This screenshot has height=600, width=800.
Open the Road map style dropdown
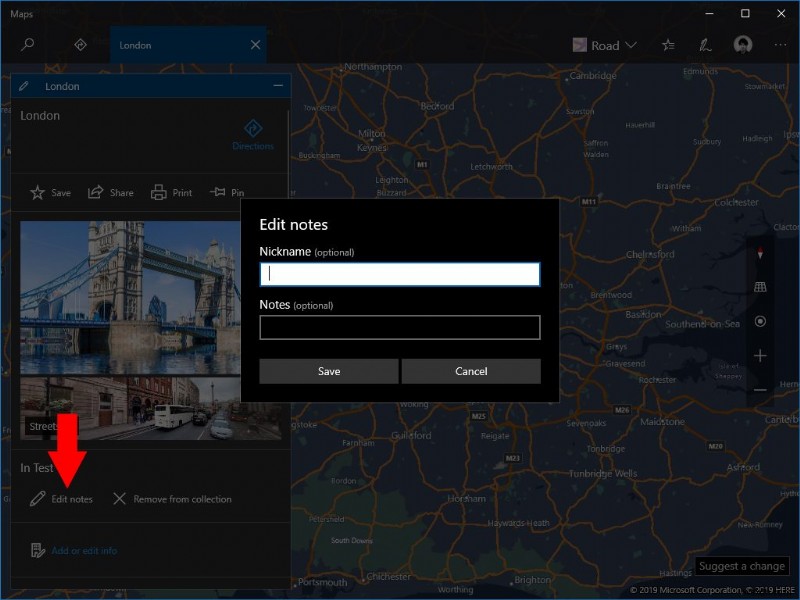tap(605, 44)
